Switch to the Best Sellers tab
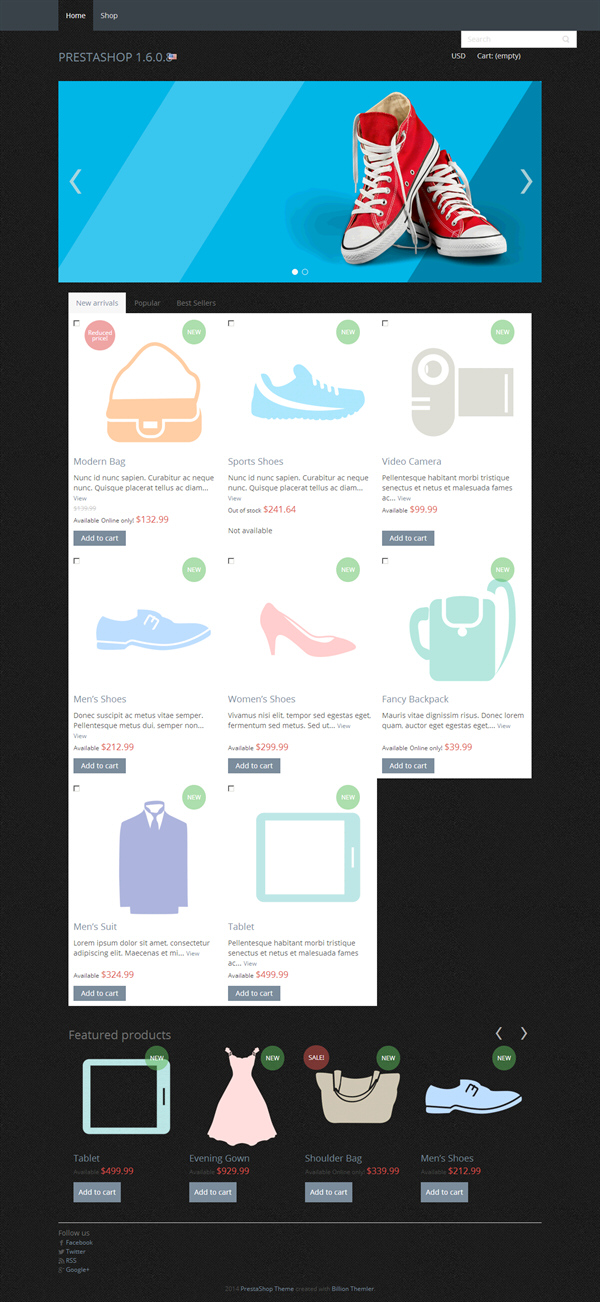Image resolution: width=600 pixels, height=1302 pixels. coord(196,303)
